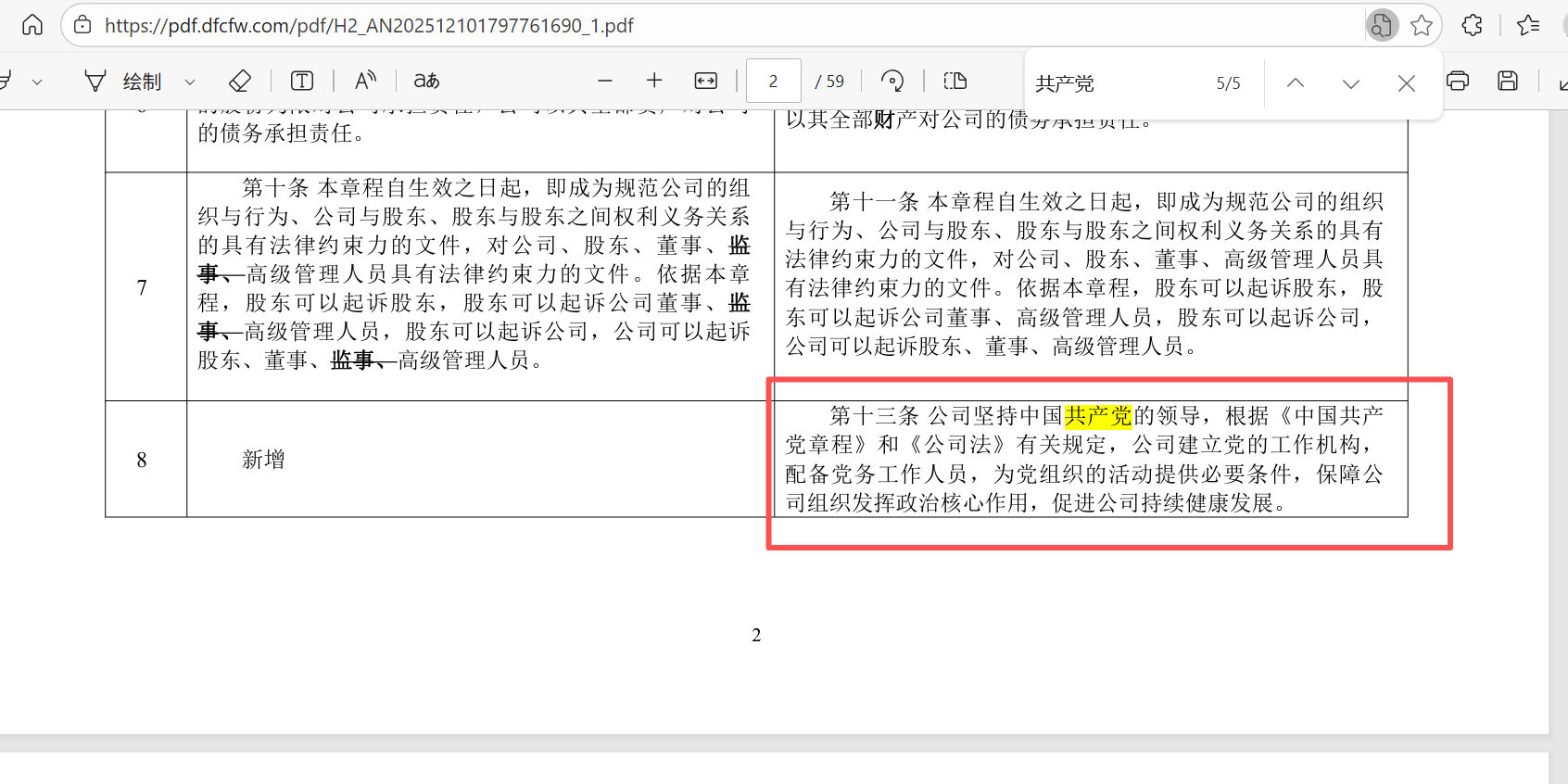The width and height of the screenshot is (1568, 784).
Task: Fit the page to width
Action: click(706, 81)
